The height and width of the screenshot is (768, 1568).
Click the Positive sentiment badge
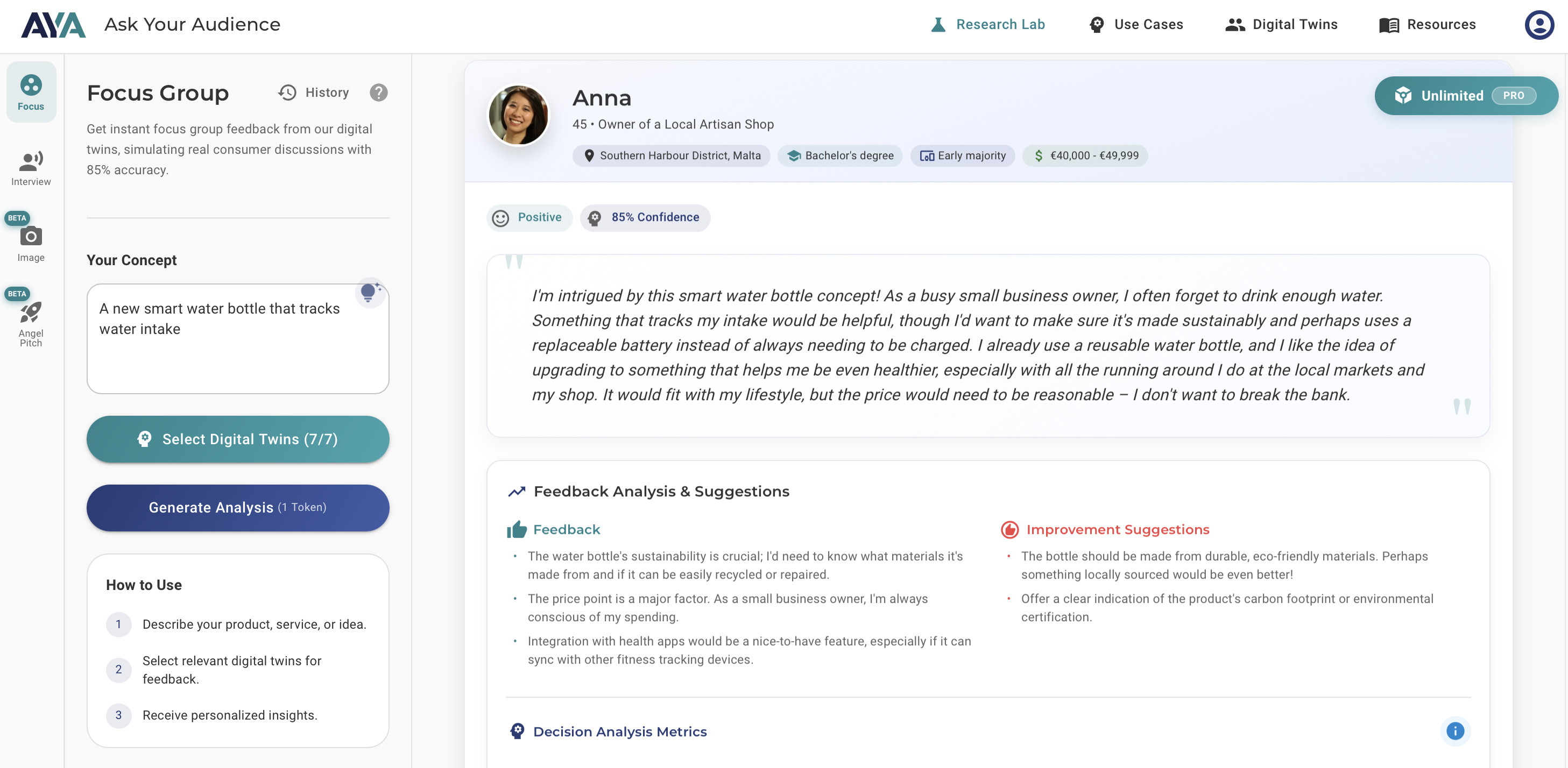coord(529,218)
